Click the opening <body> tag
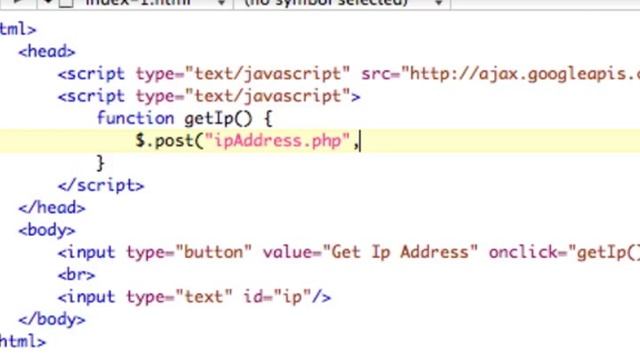The height and width of the screenshot is (360, 640). coord(47,230)
